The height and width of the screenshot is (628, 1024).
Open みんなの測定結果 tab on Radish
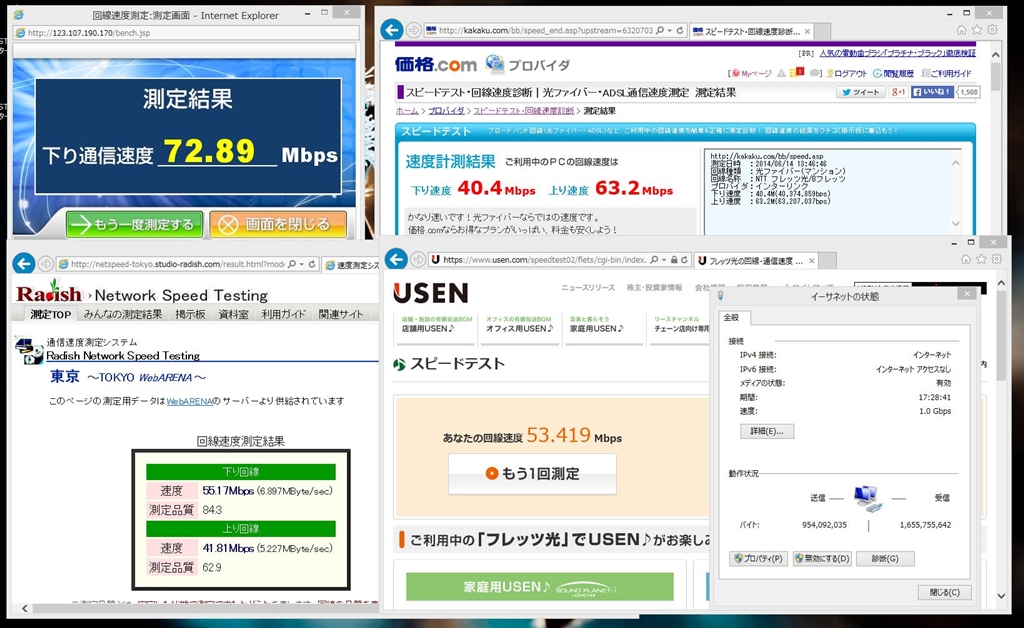coord(123,315)
